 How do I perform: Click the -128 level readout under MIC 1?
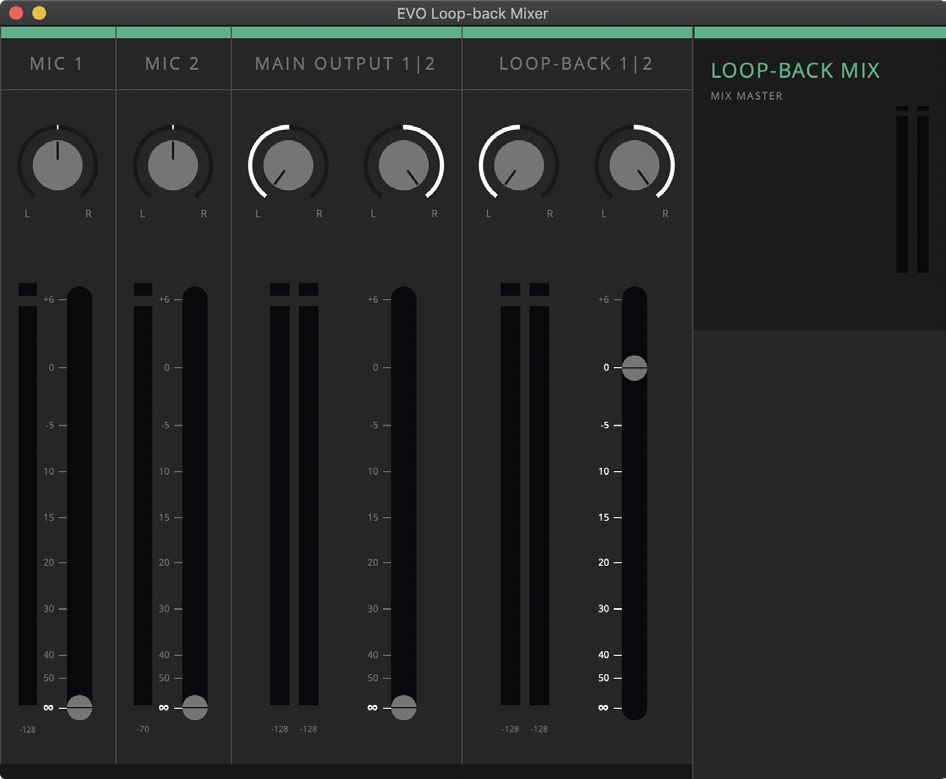tap(28, 730)
